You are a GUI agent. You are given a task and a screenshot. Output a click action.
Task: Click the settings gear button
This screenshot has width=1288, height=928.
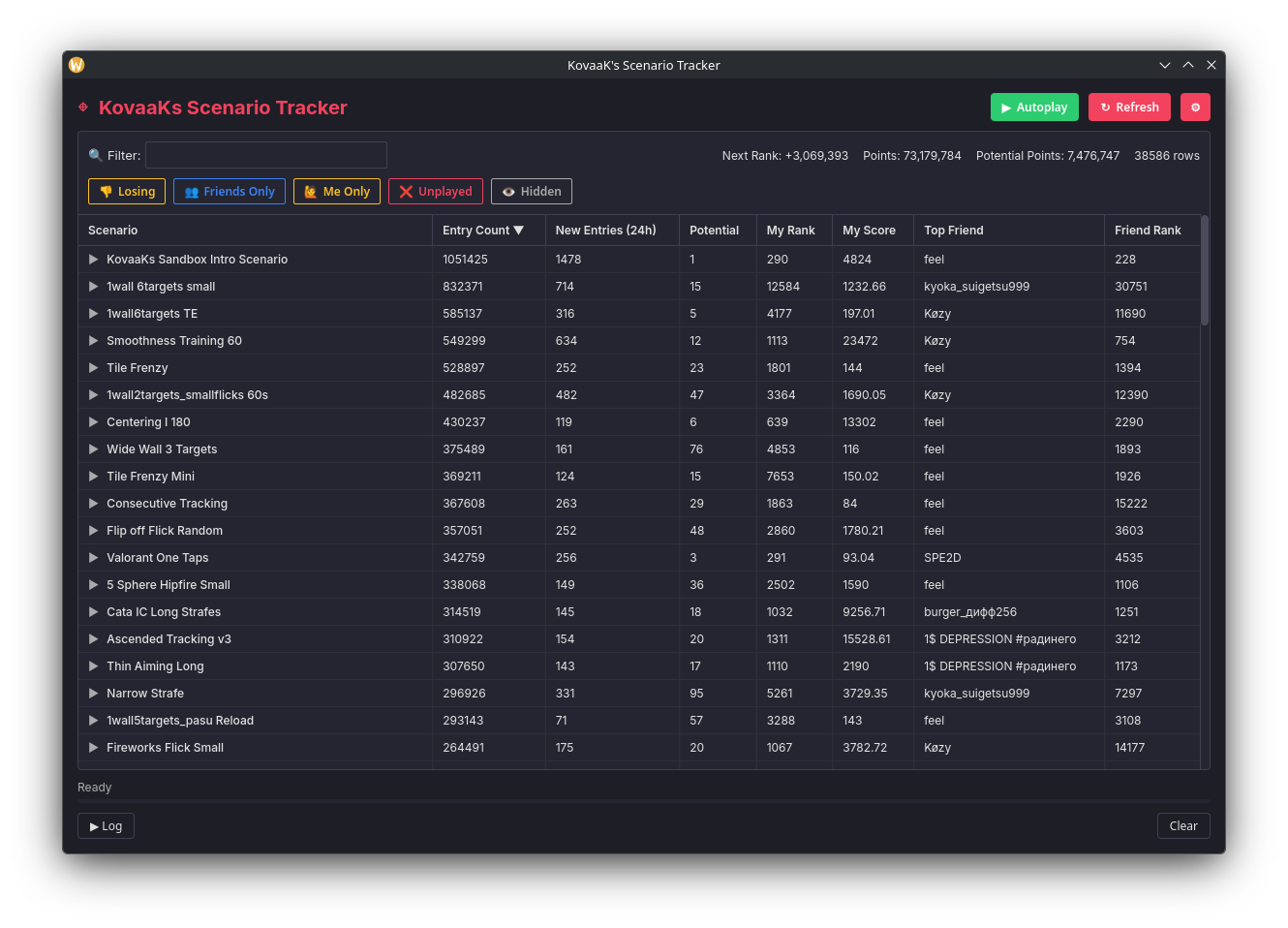[x=1195, y=108]
